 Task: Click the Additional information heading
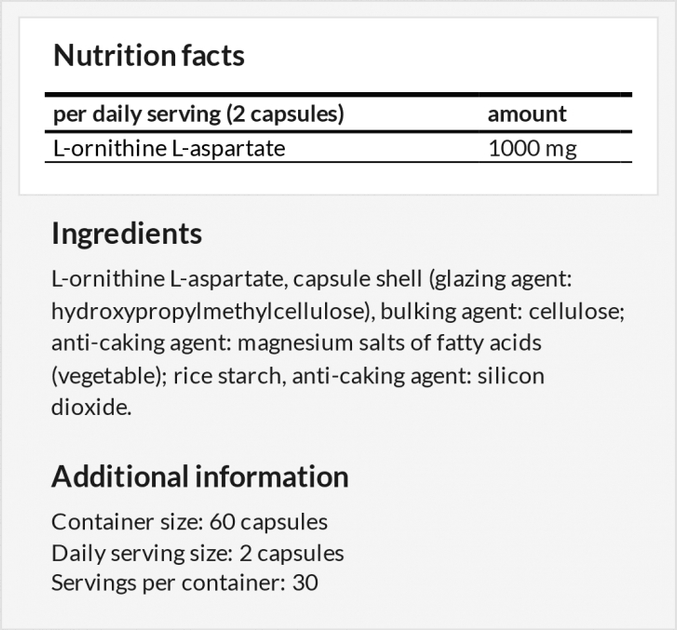click(x=200, y=476)
